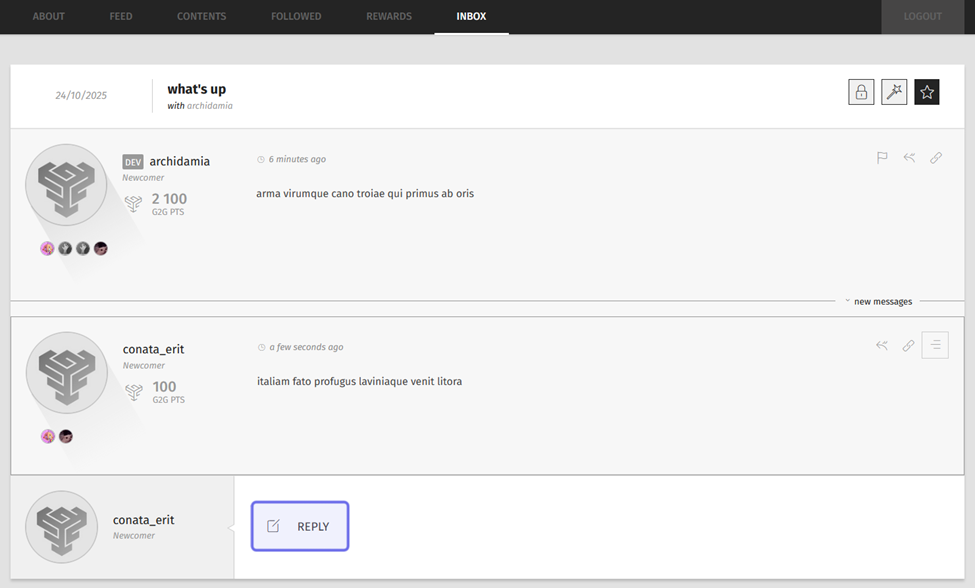Quote-reply to conata_erit's message

tap(882, 346)
